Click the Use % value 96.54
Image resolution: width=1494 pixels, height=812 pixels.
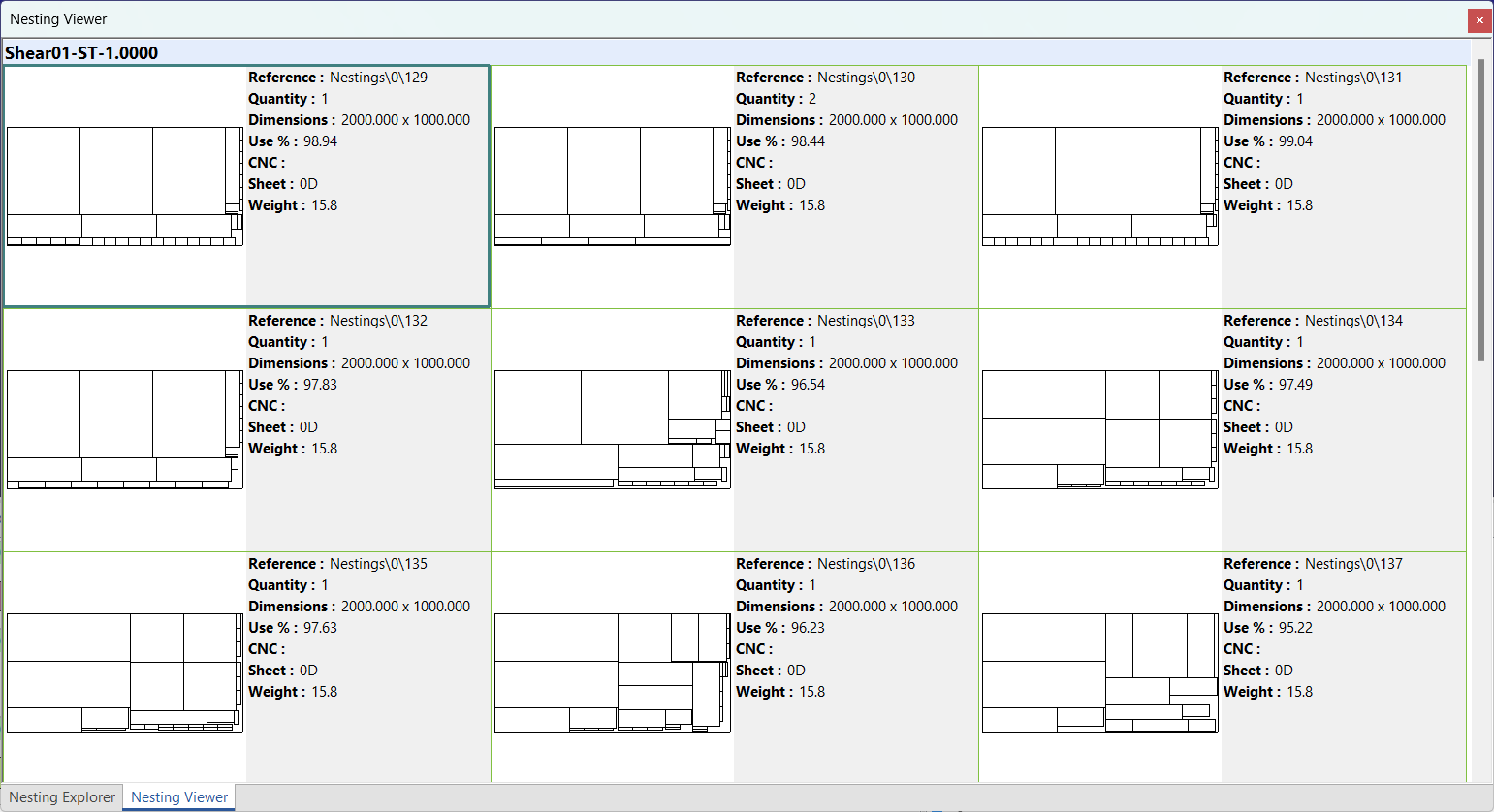[808, 385]
